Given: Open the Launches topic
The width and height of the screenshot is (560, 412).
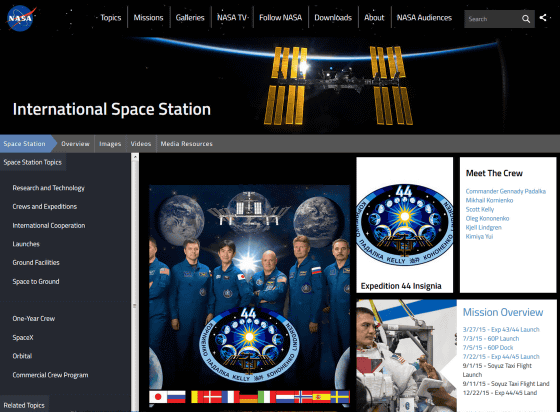Looking at the screenshot, I should click(26, 244).
